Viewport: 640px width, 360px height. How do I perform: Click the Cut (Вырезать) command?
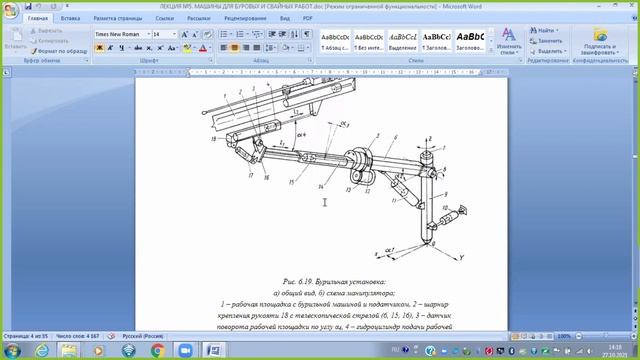click(47, 31)
